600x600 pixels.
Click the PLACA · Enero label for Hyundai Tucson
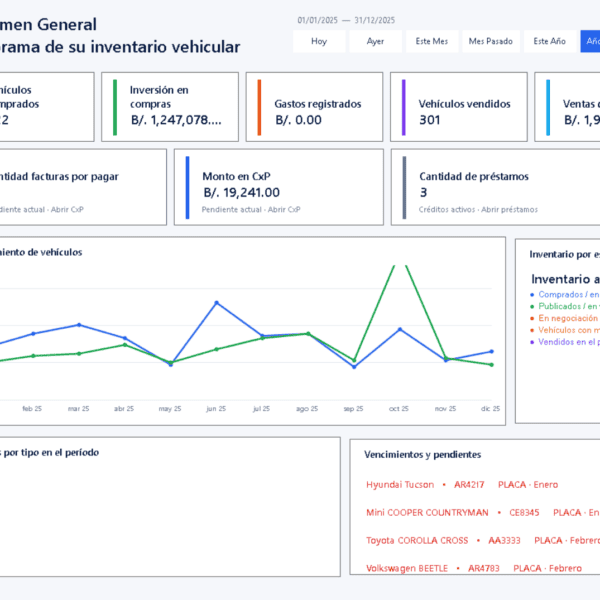click(528, 484)
